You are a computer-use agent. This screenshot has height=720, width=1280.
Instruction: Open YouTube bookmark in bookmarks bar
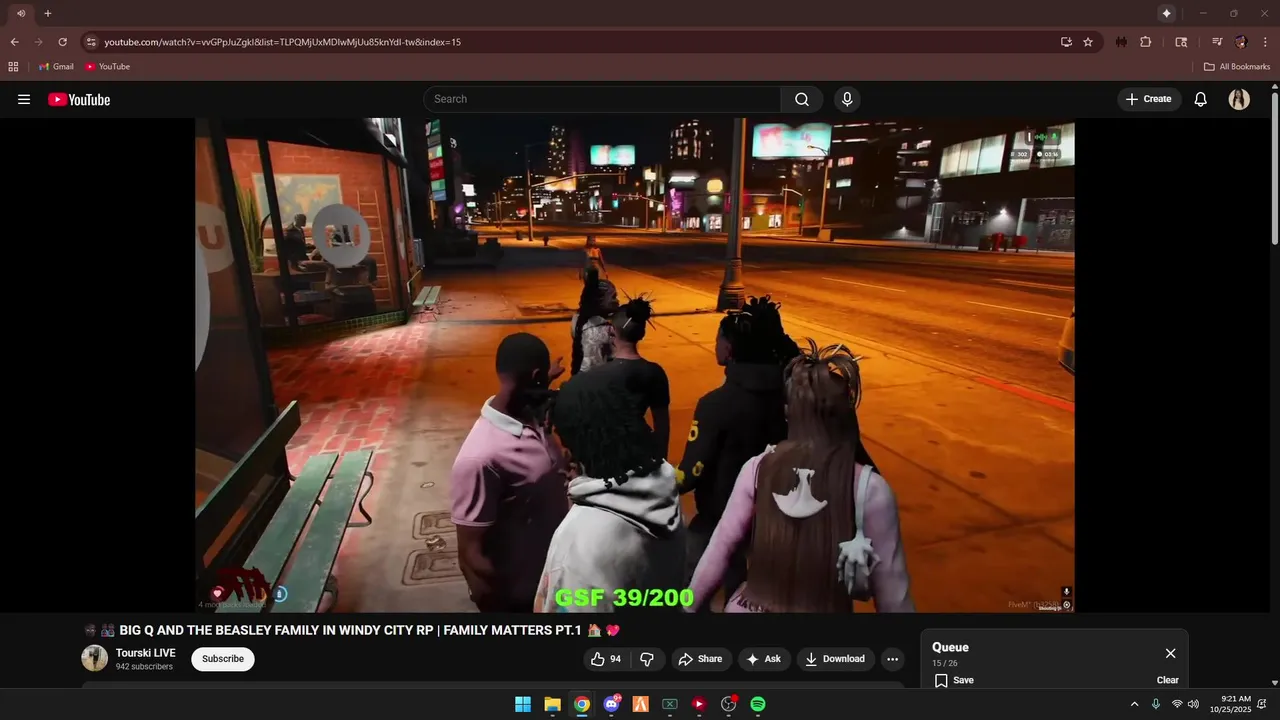pyautogui.click(x=108, y=66)
